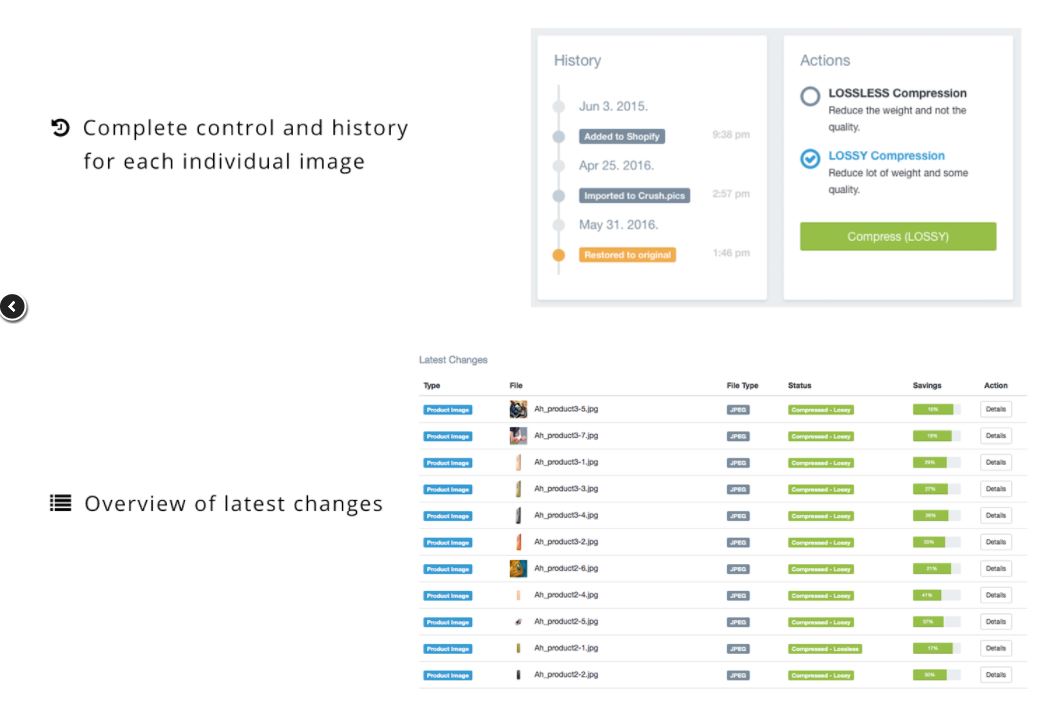1064x715 pixels.
Task: Click the black previous-slide arrow icon
Action: tap(13, 307)
